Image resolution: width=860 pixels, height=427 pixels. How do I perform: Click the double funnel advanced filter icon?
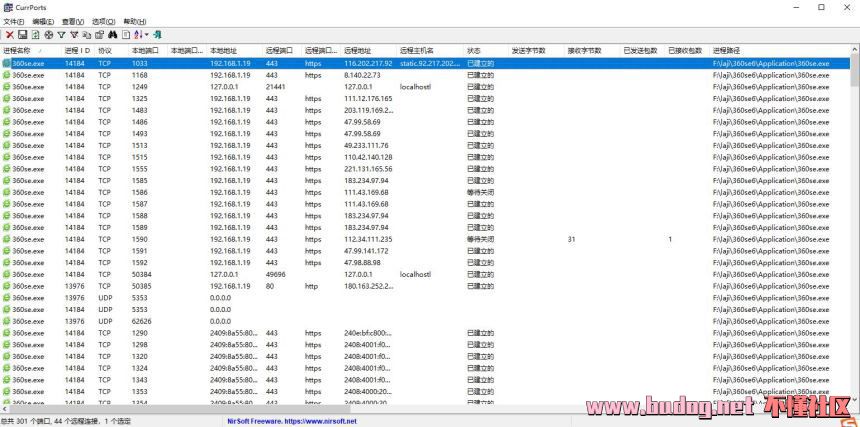pos(74,35)
